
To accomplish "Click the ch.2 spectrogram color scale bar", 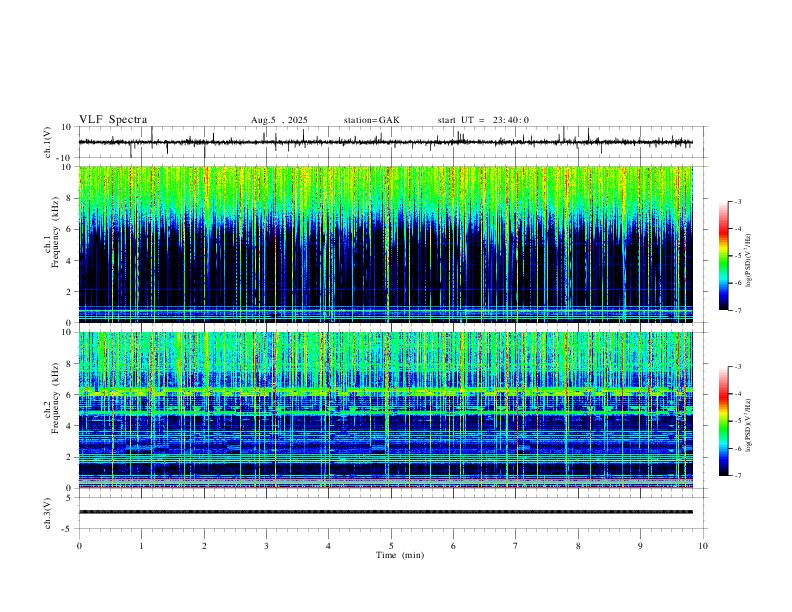I will [x=723, y=421].
